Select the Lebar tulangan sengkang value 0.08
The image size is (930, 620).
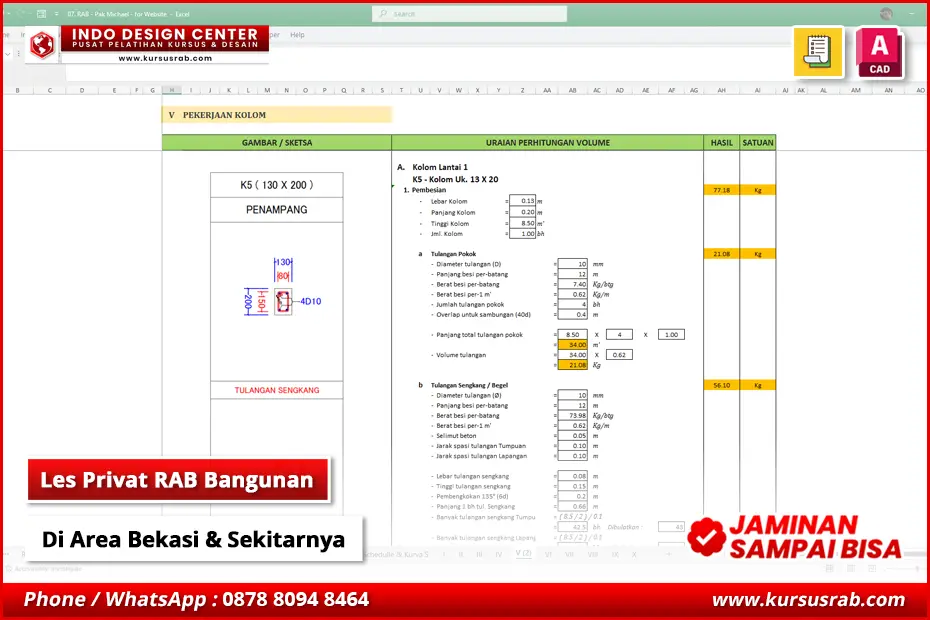(x=573, y=476)
